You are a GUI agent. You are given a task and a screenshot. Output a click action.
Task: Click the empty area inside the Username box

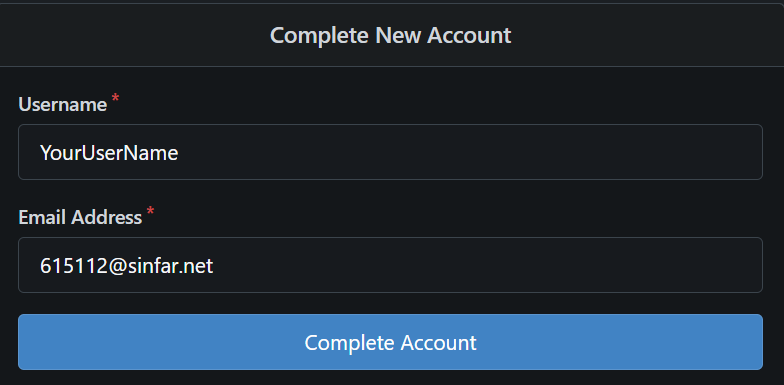pos(470,152)
